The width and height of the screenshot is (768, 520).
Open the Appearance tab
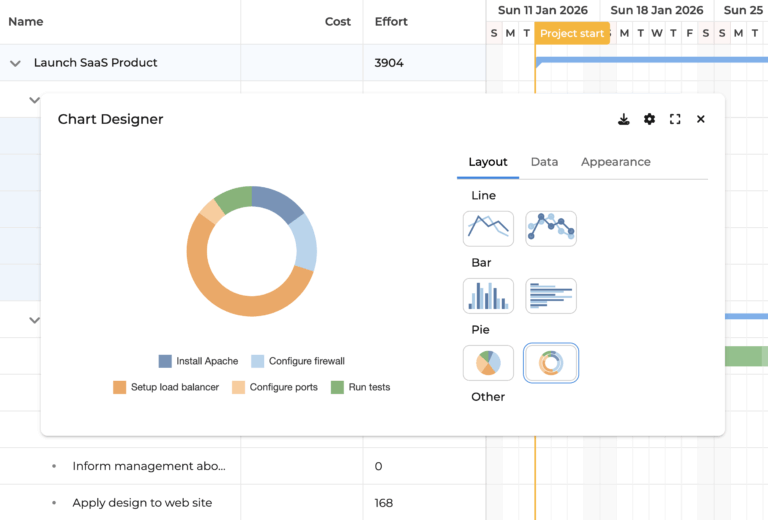click(615, 162)
